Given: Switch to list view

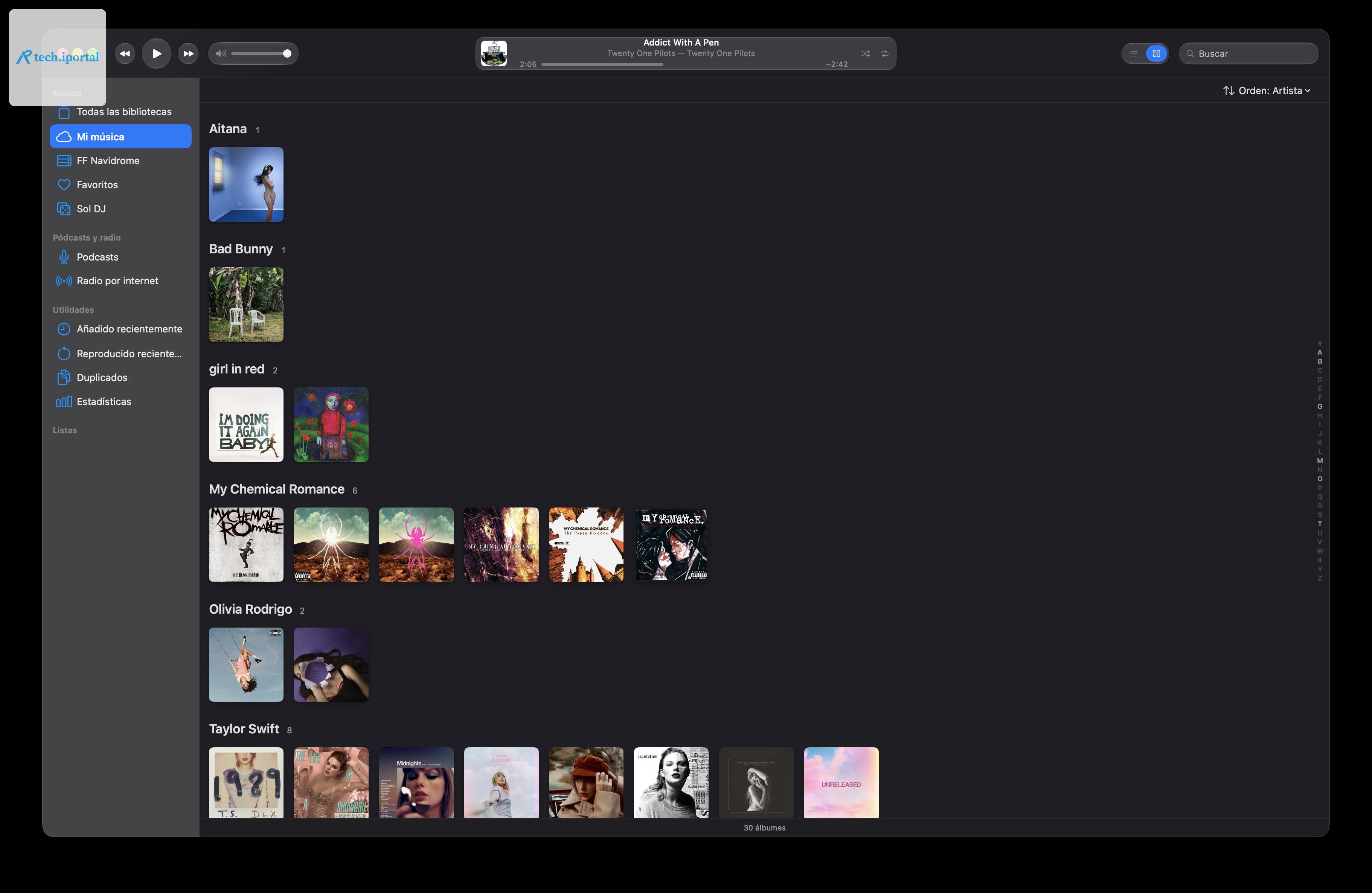Looking at the screenshot, I should (x=1134, y=53).
